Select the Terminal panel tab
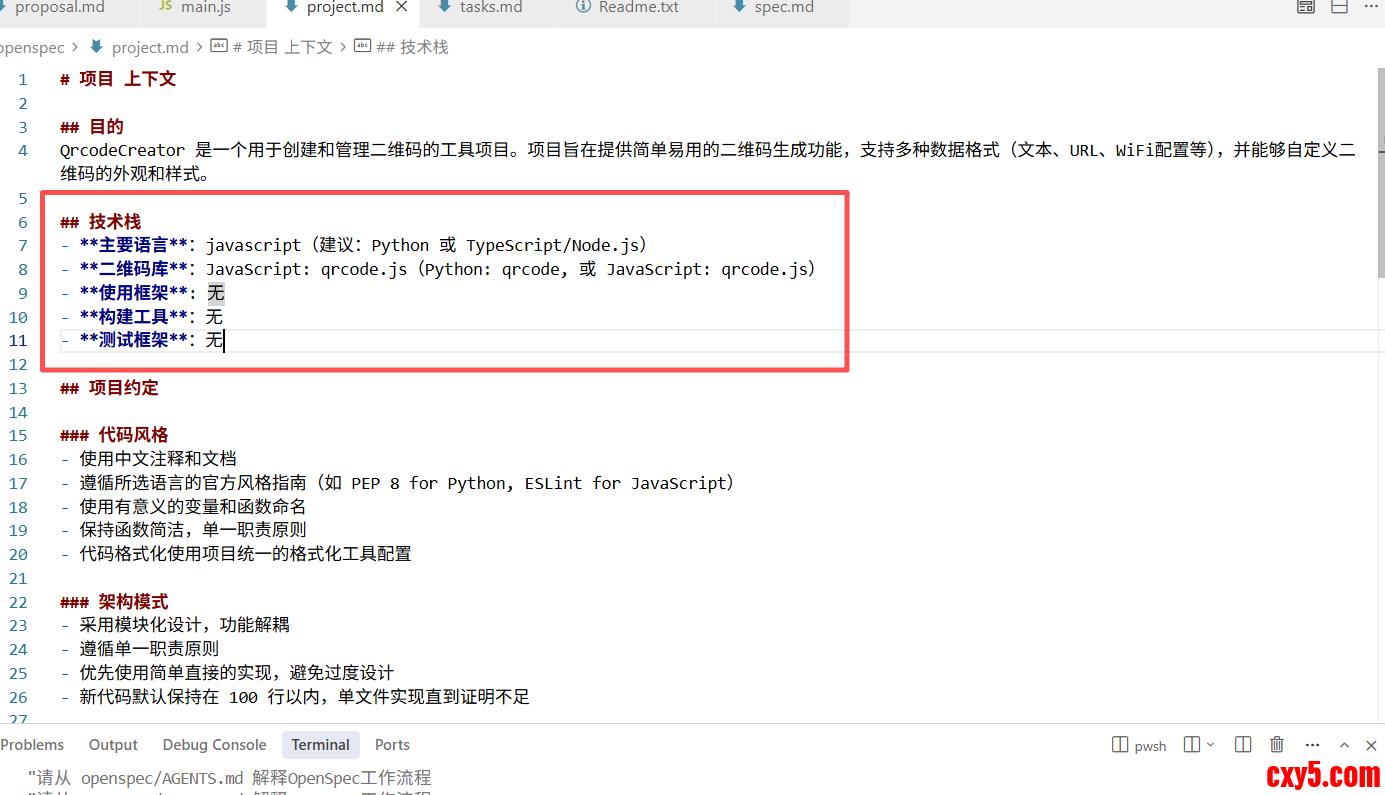Image resolution: width=1385 pixels, height=795 pixels. point(321,745)
